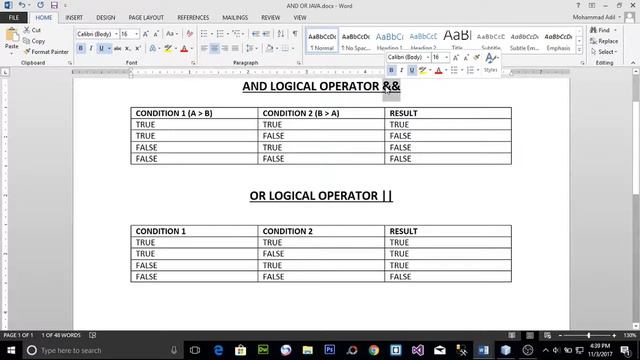This screenshot has height=360, width=640.
Task: Apply the No Spacing style
Action: click(356, 41)
